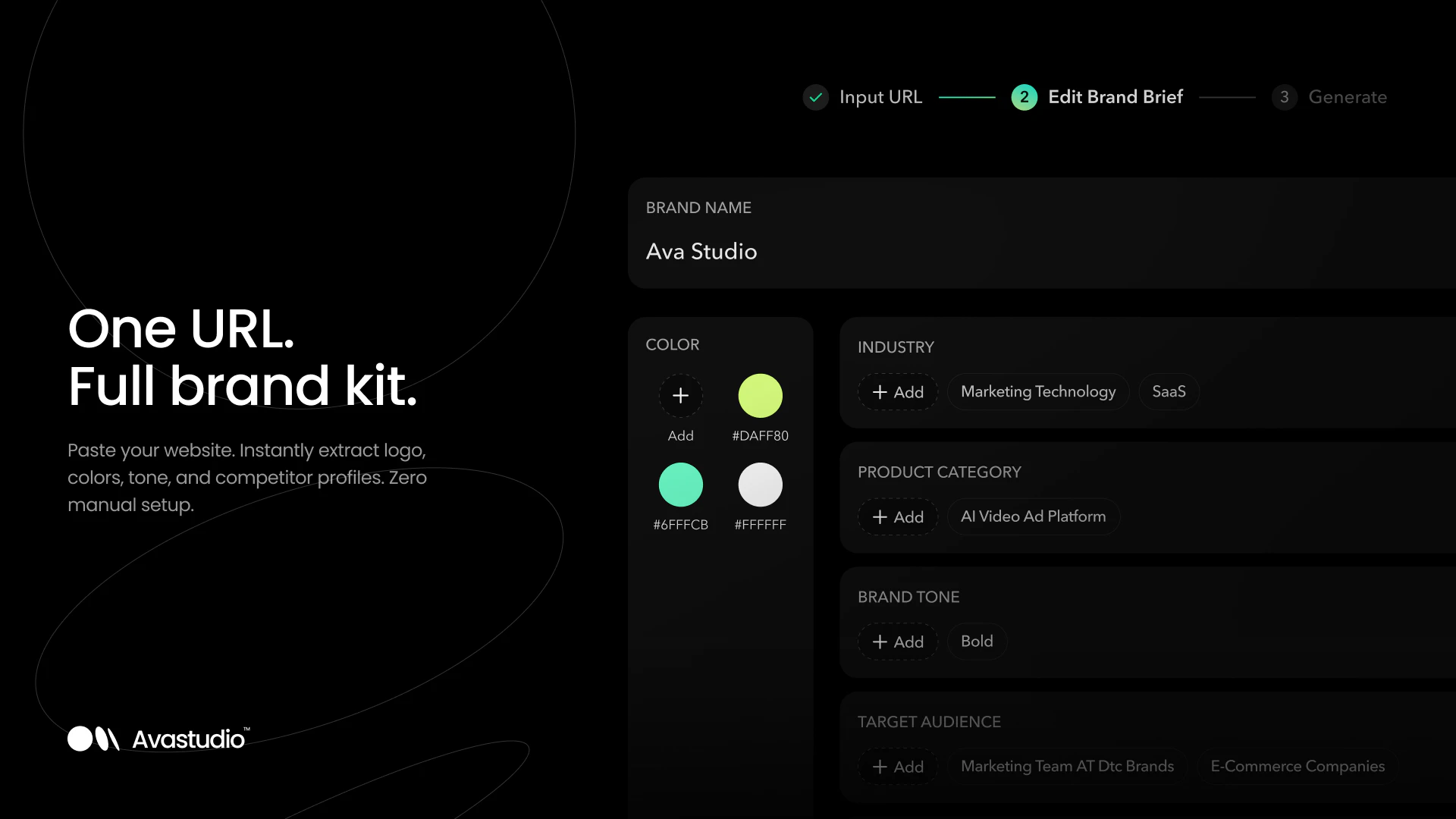Open the Edit Brand Brief step
The width and height of the screenshot is (1456, 819).
coord(1115,97)
